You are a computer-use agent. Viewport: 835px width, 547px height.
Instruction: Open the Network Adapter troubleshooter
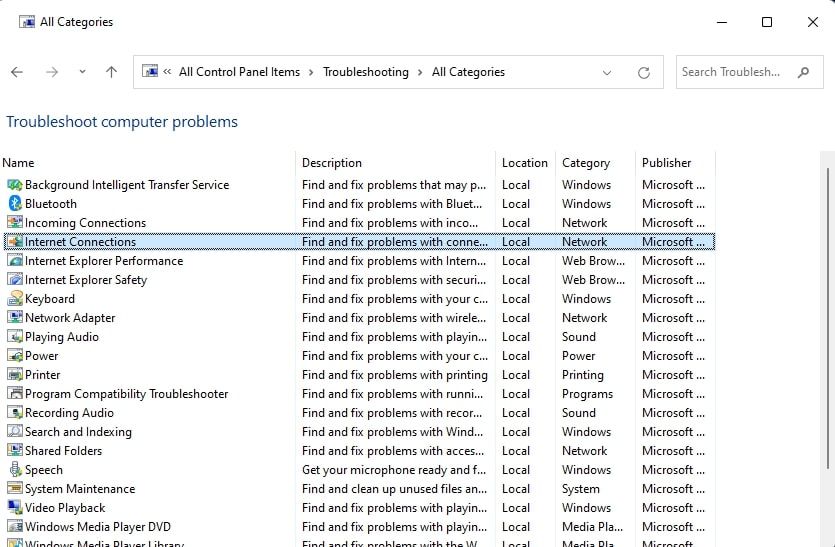point(70,317)
